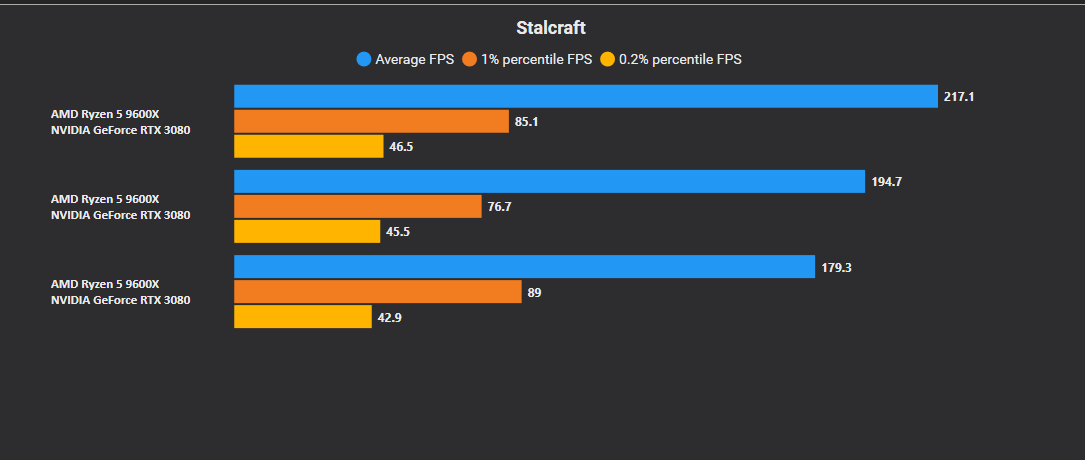Screen dimensions: 1085x460
Task: Toggle the 0.2% percentile FPS legend item
Action: click(x=671, y=59)
